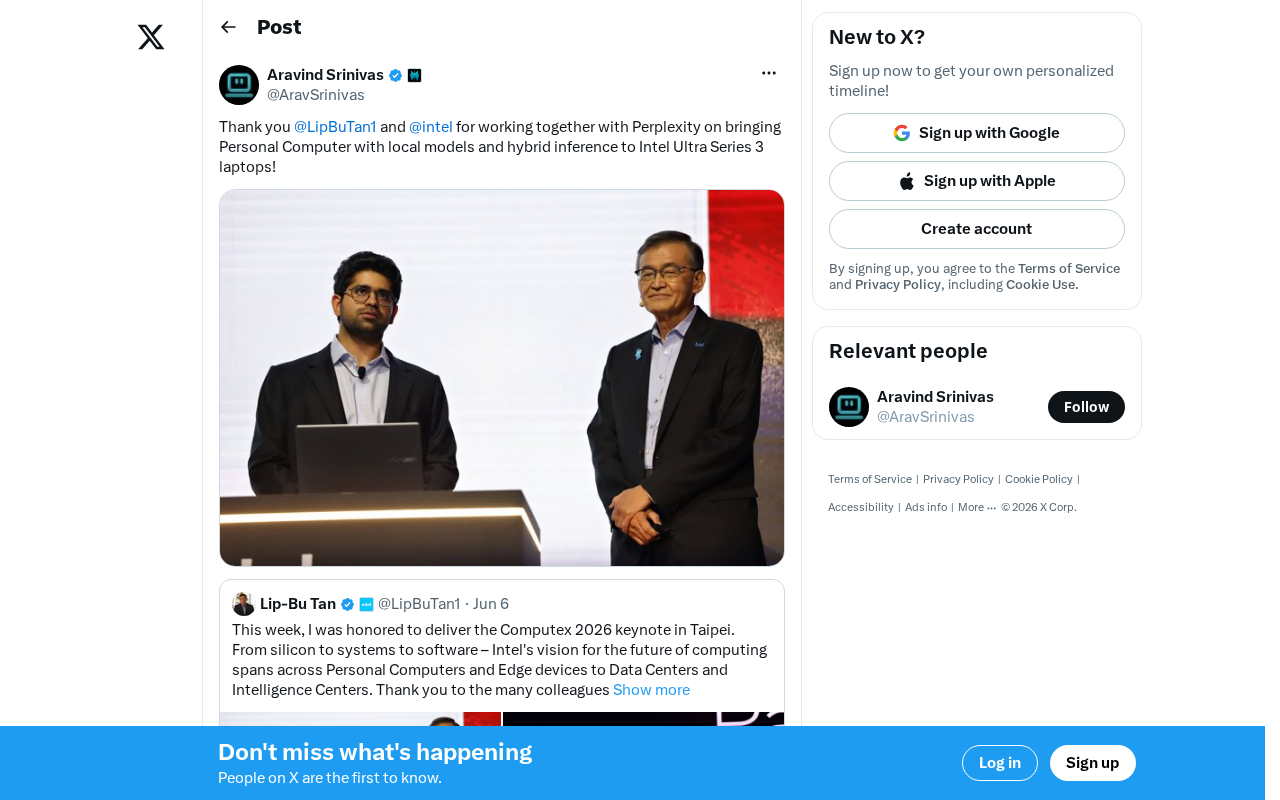View the stage photo of the two men

(502, 378)
